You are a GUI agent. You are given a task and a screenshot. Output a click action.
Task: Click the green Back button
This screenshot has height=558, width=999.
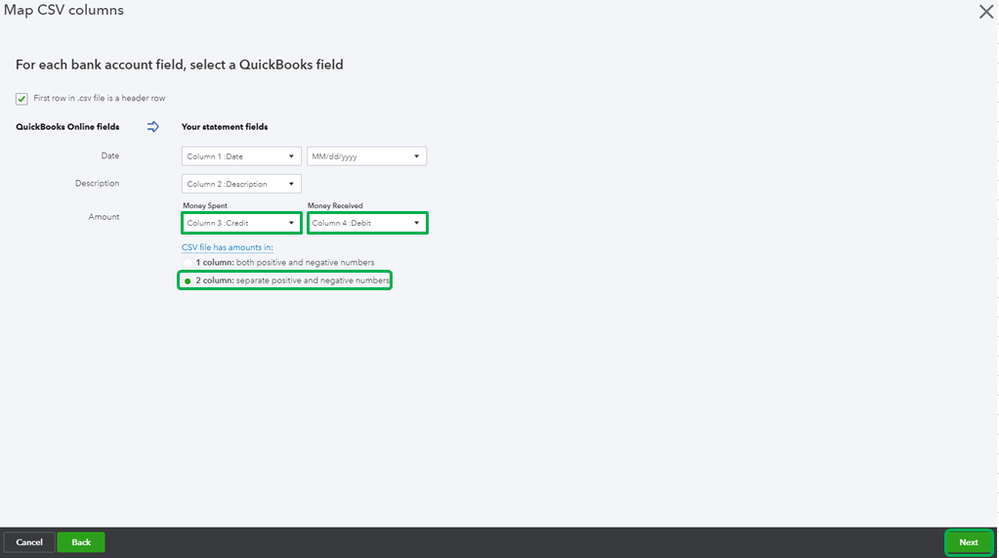[81, 542]
